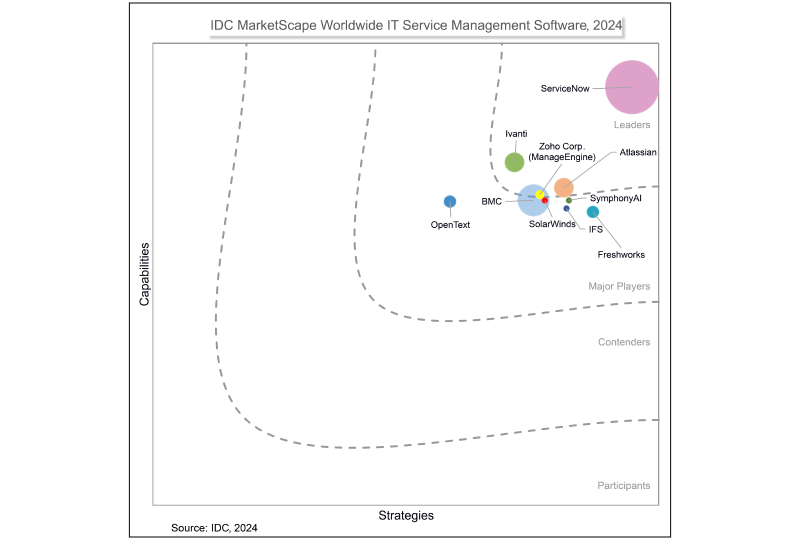Screen dimensions: 800x540
Task: Click the Freshworks label
Action: 621,255
